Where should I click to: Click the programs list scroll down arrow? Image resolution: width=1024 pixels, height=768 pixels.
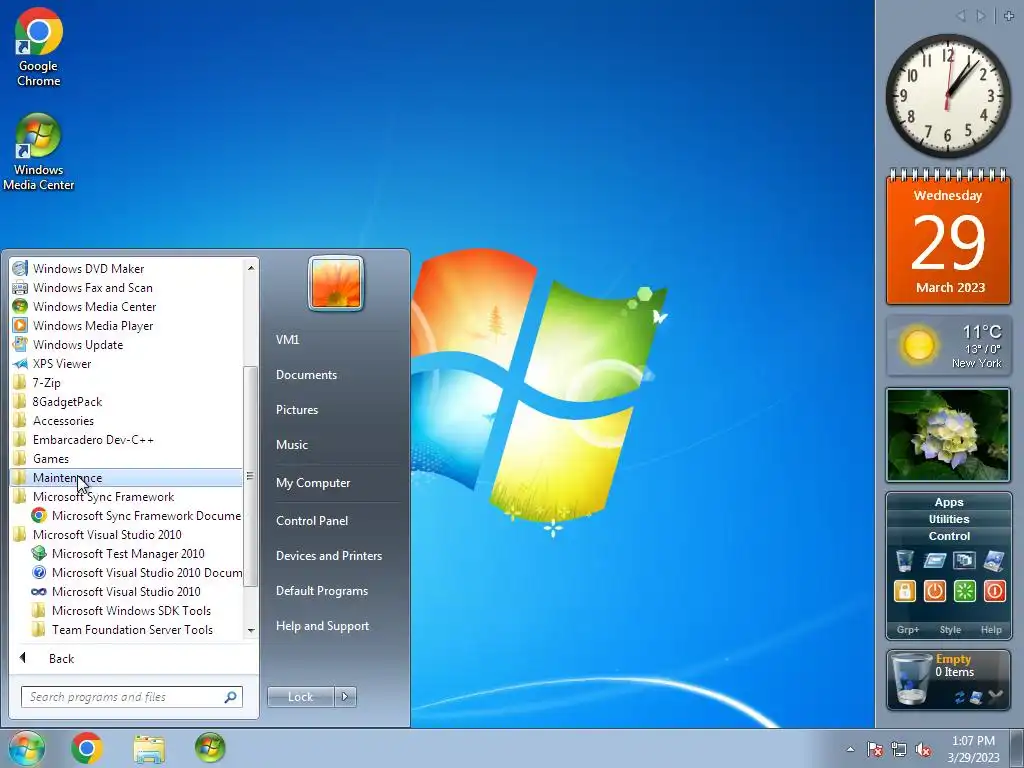click(251, 630)
